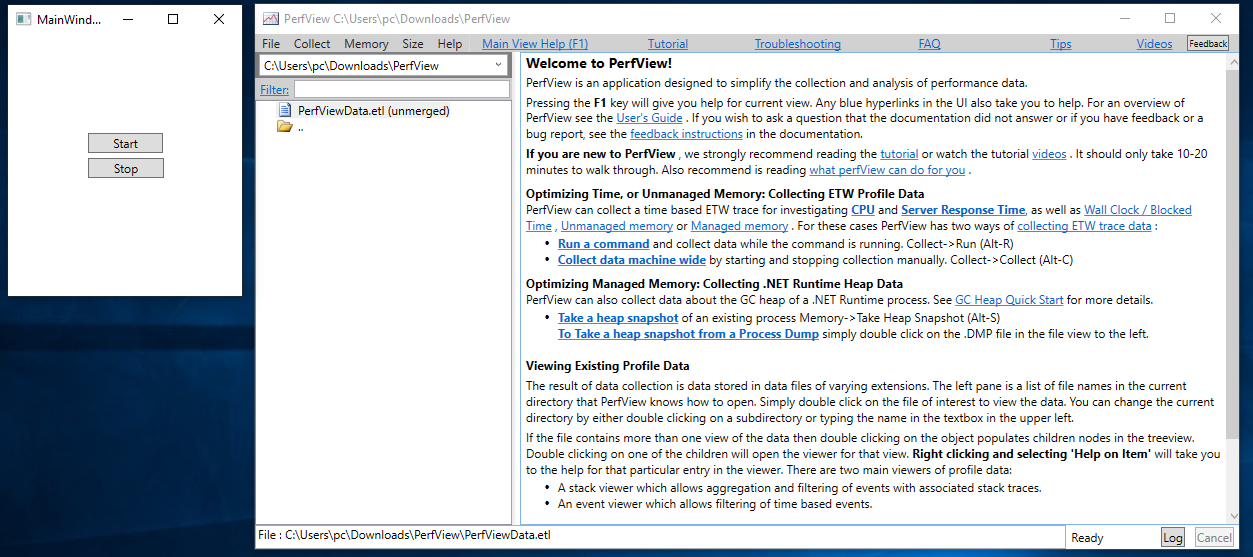Open the Tips link
Screen dimensions: 1253x557
[x=1061, y=44]
